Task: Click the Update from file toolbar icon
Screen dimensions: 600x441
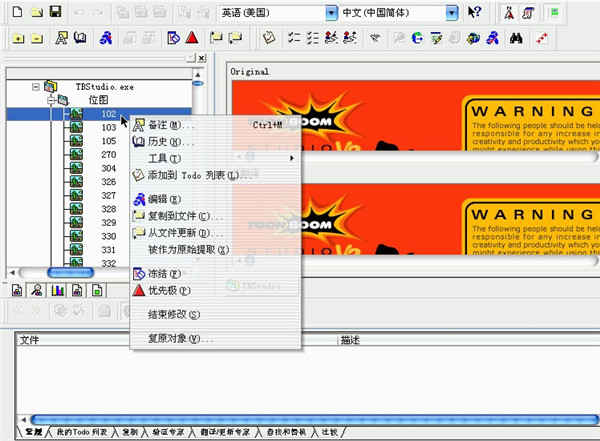Action: click(235, 38)
